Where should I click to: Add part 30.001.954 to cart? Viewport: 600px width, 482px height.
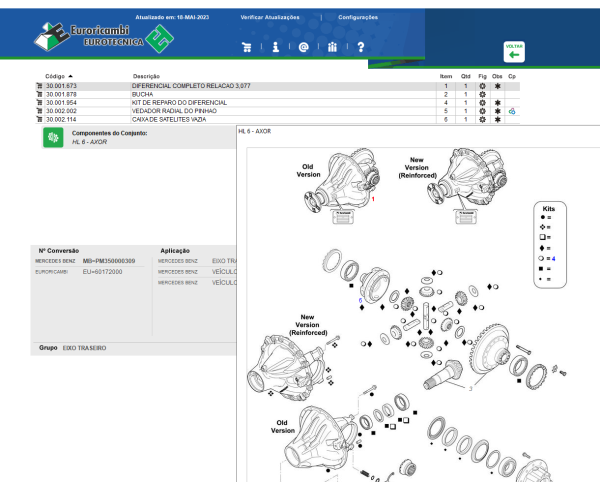[x=39, y=103]
